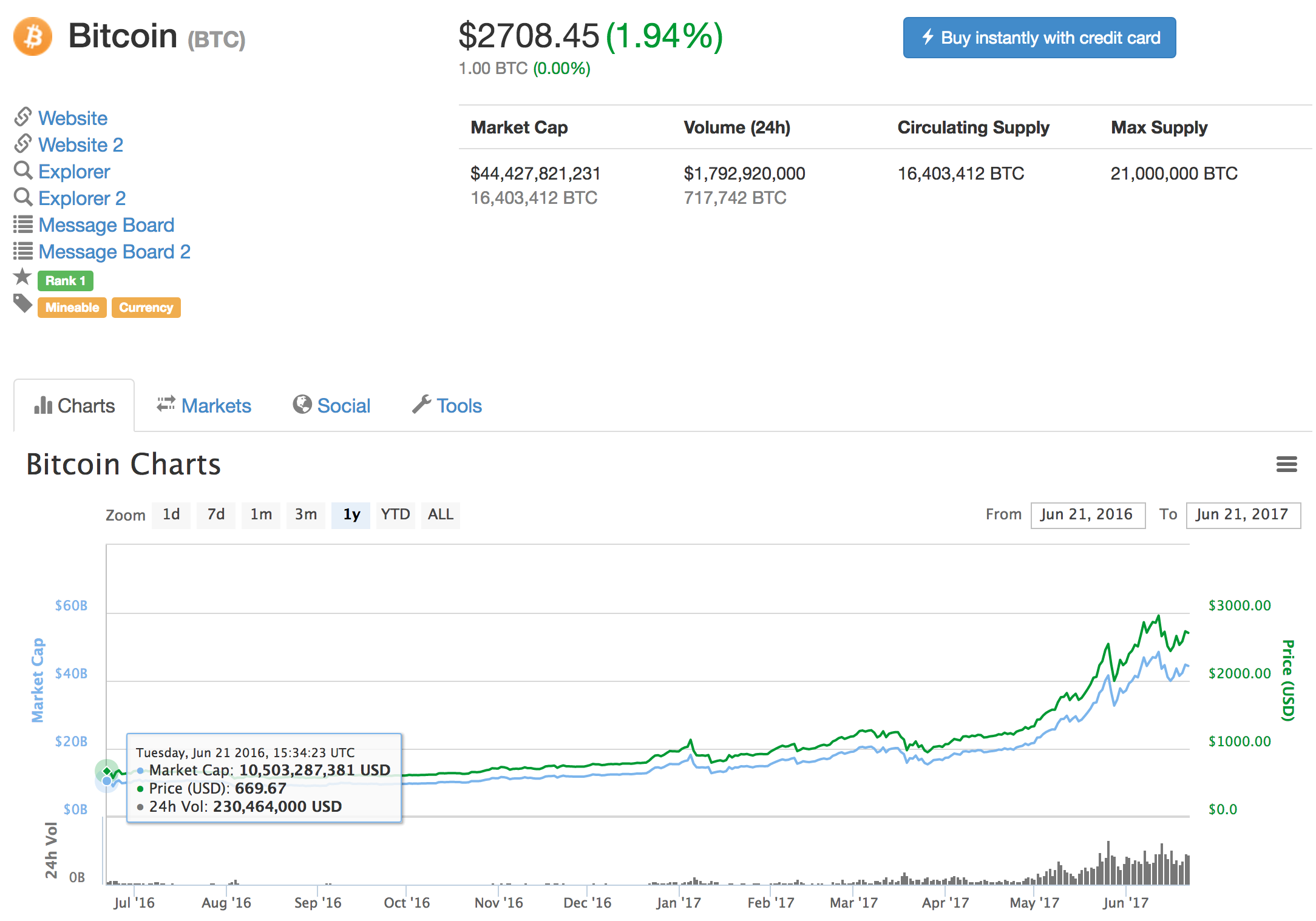
Task: Switch to the Social tab
Action: coord(344,405)
